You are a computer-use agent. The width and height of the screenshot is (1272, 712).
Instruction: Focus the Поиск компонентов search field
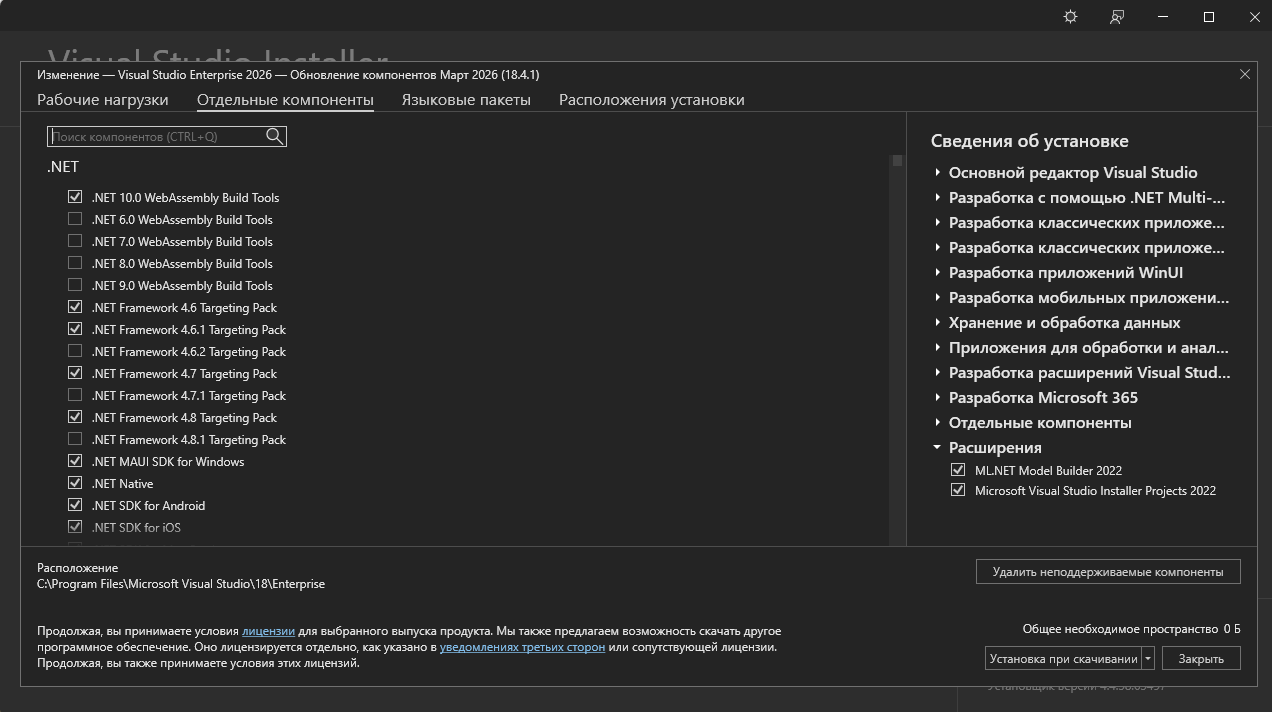click(155, 136)
